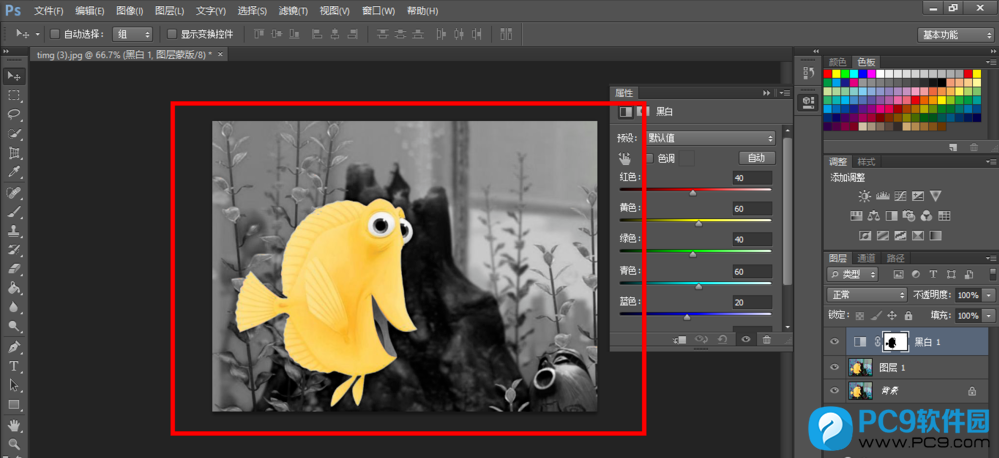Switch to the 颜色 panel tab
This screenshot has width=999, height=458.
[837, 62]
